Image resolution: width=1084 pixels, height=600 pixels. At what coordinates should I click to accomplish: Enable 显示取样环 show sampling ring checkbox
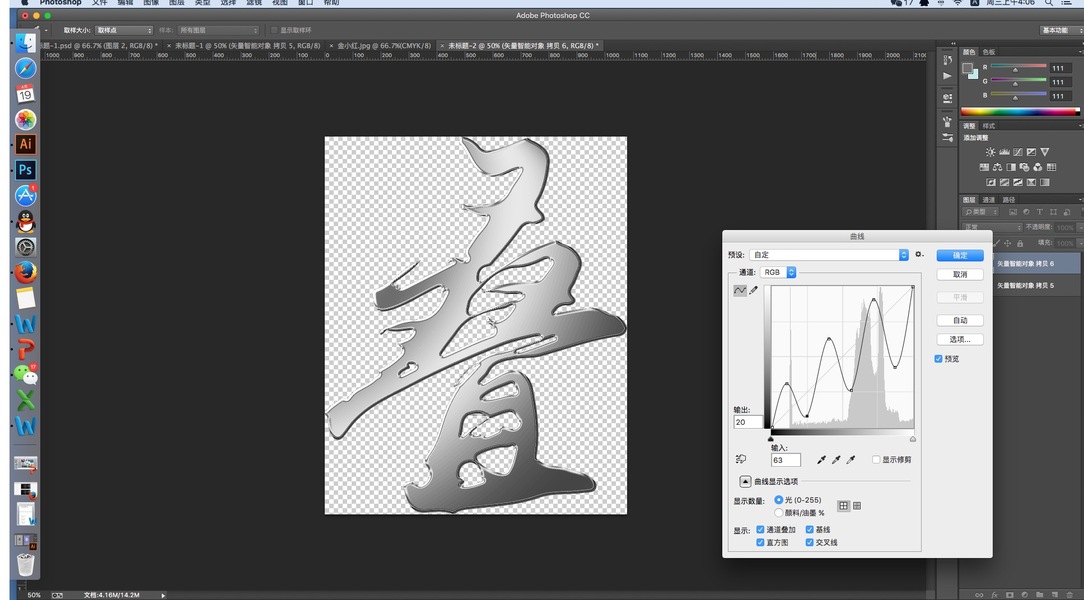pyautogui.click(x=274, y=30)
